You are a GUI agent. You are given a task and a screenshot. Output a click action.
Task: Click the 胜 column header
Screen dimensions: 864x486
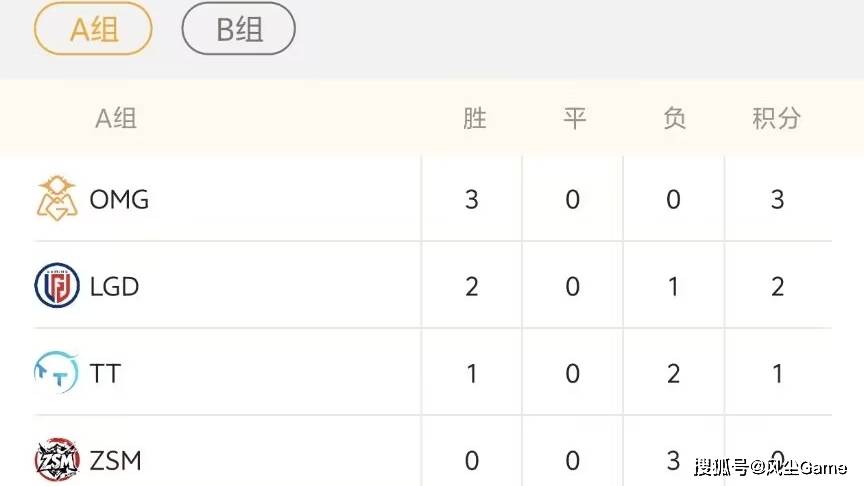click(474, 119)
